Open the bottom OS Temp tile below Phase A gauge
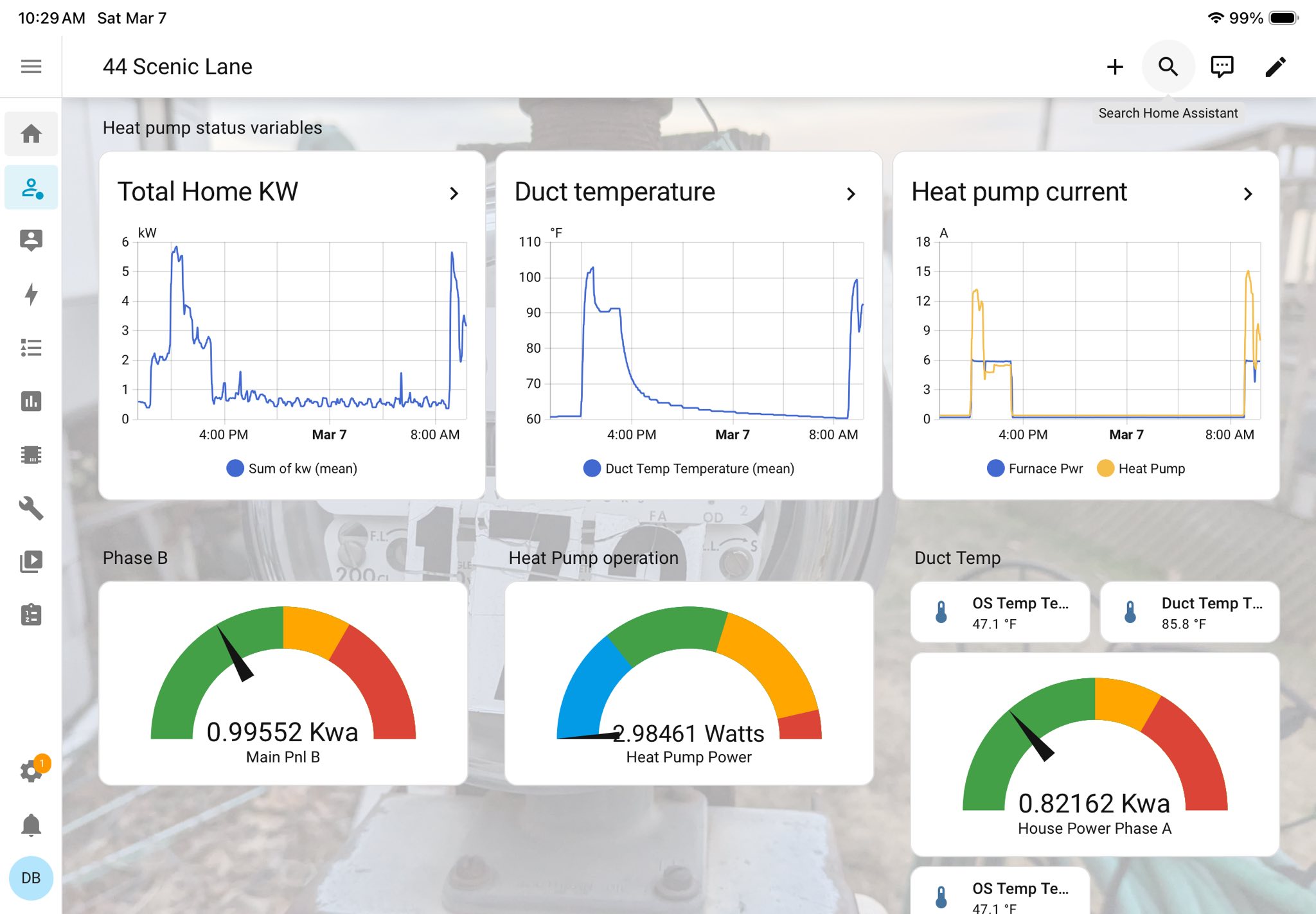 click(x=1000, y=892)
